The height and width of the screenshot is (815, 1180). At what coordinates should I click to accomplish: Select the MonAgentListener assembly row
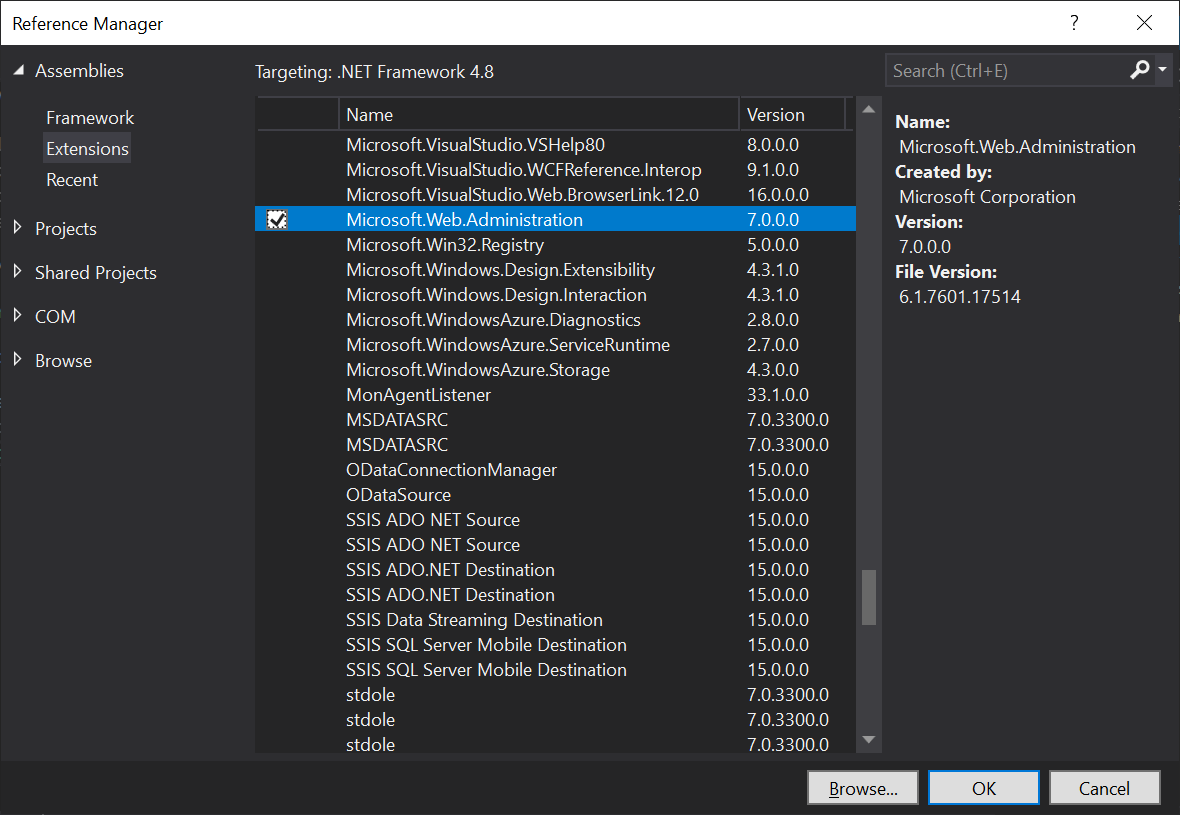click(x=418, y=394)
